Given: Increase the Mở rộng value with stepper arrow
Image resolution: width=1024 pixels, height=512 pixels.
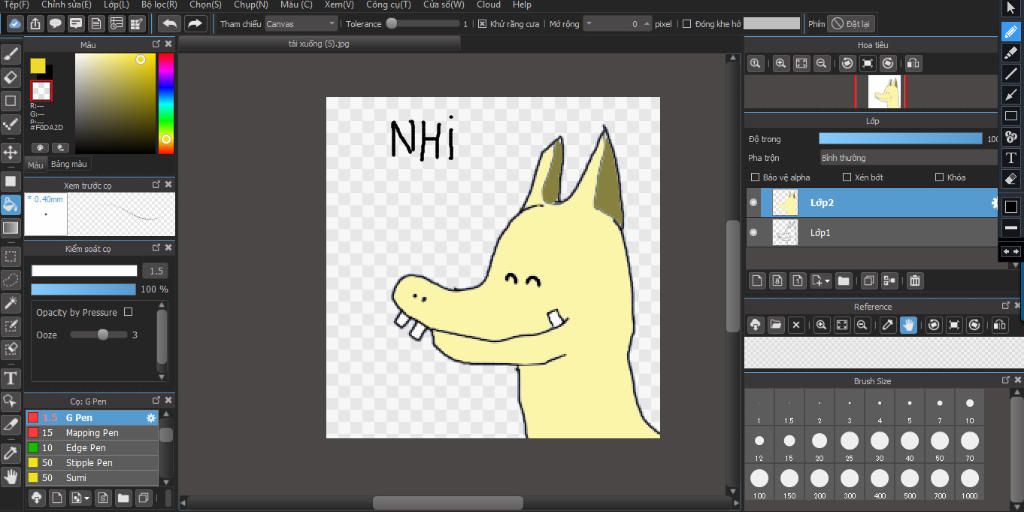Looking at the screenshot, I should (647, 24).
